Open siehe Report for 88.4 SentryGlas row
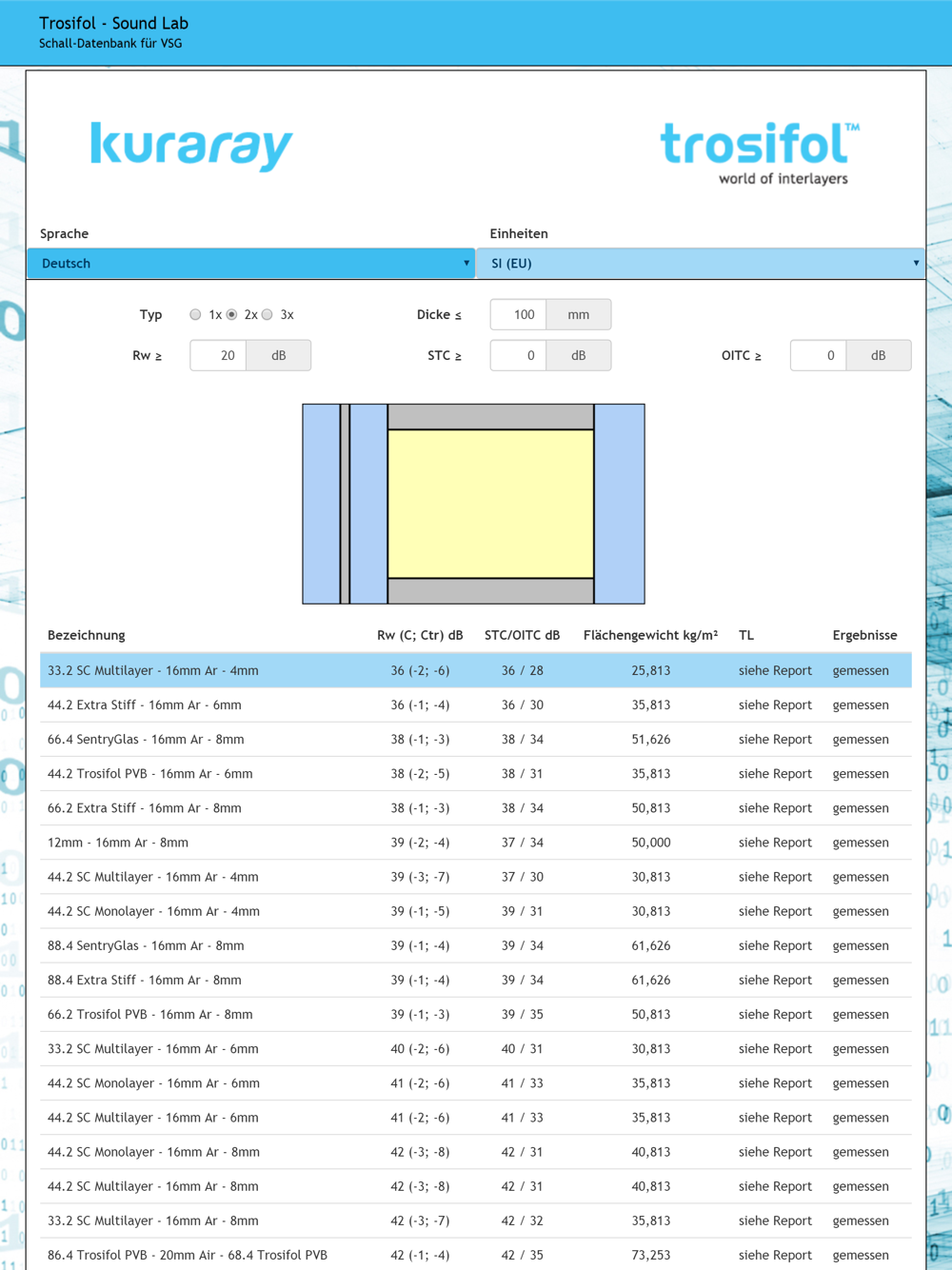Viewport: 952px width, 1270px height. [775, 945]
